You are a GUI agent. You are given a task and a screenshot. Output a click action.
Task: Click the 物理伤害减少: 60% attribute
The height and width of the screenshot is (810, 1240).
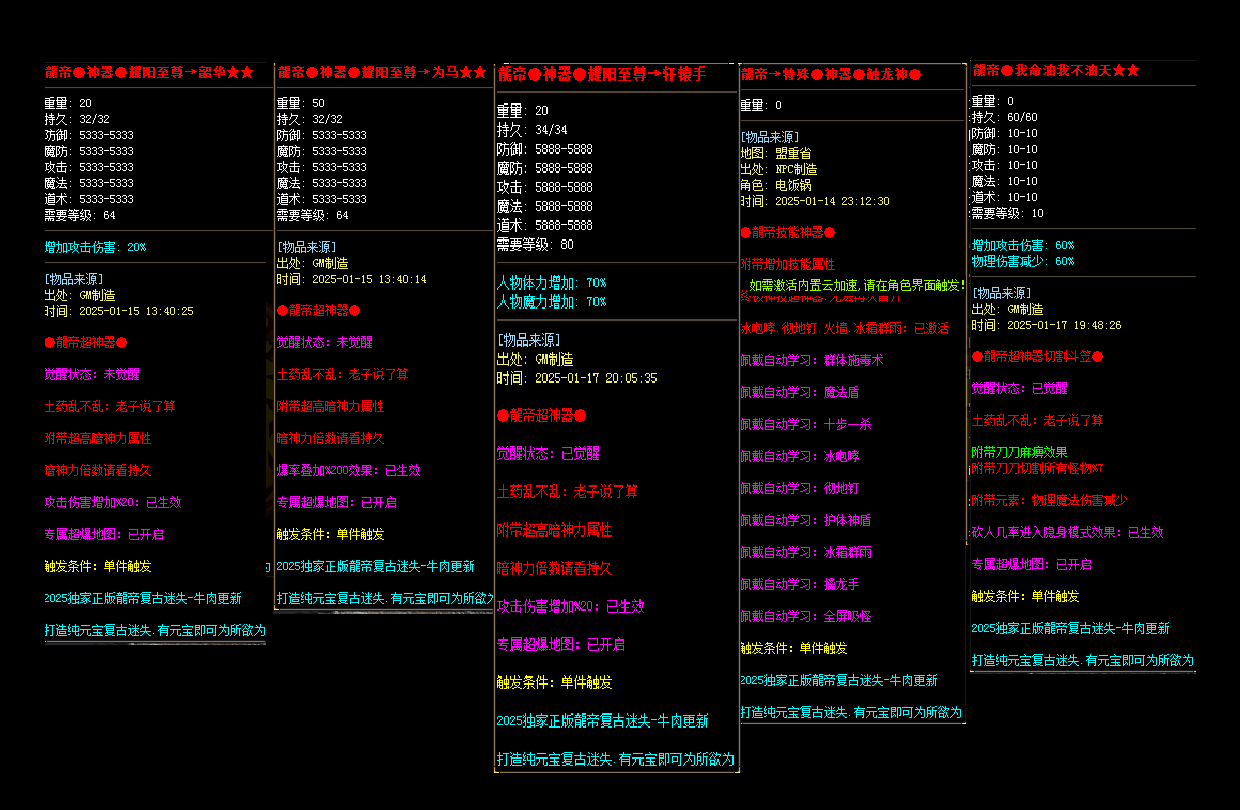pos(1023,261)
